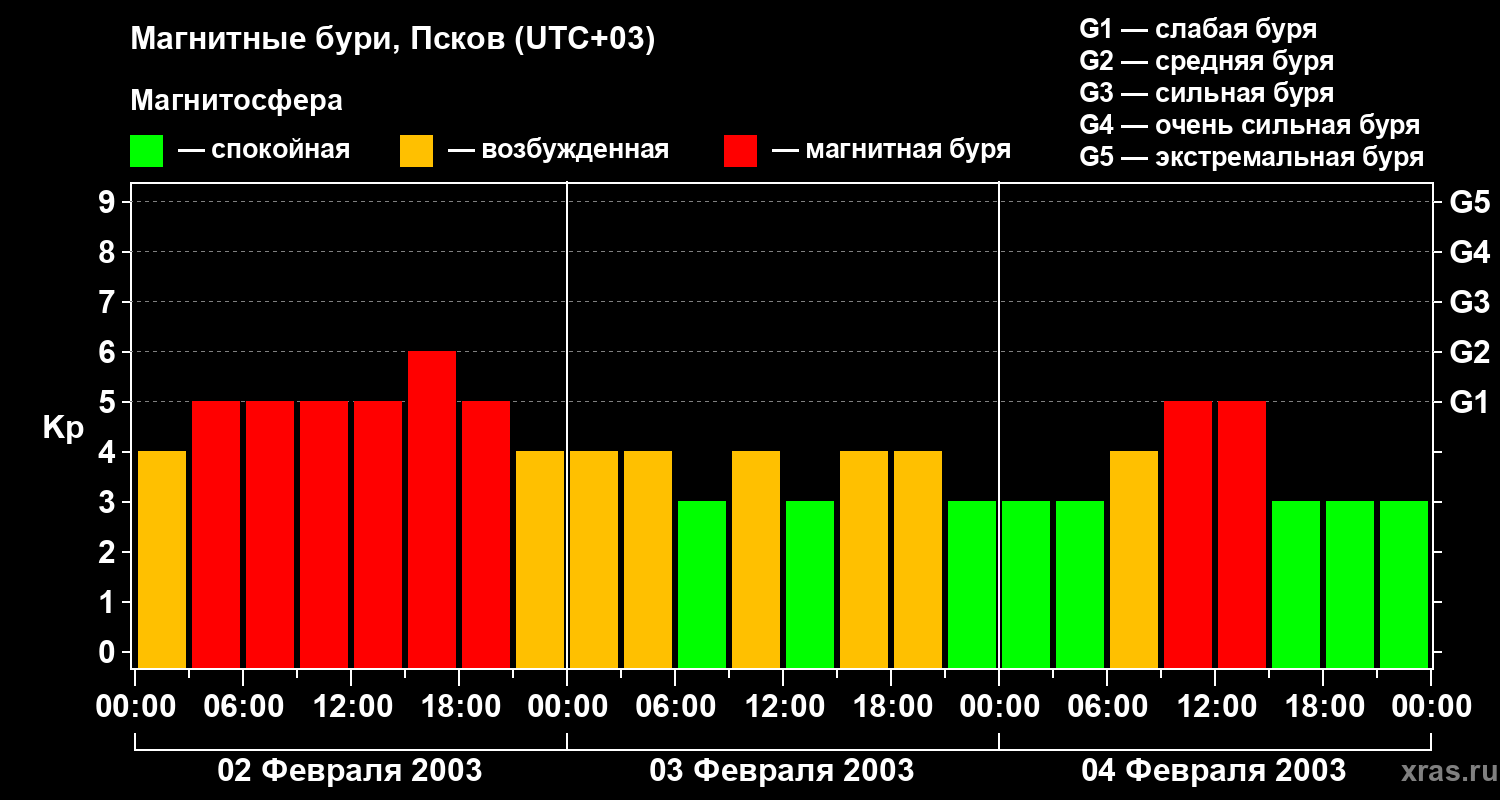Click the 'Магнитосфера' legend heading
Image resolution: width=1500 pixels, height=800 pixels.
click(x=236, y=101)
